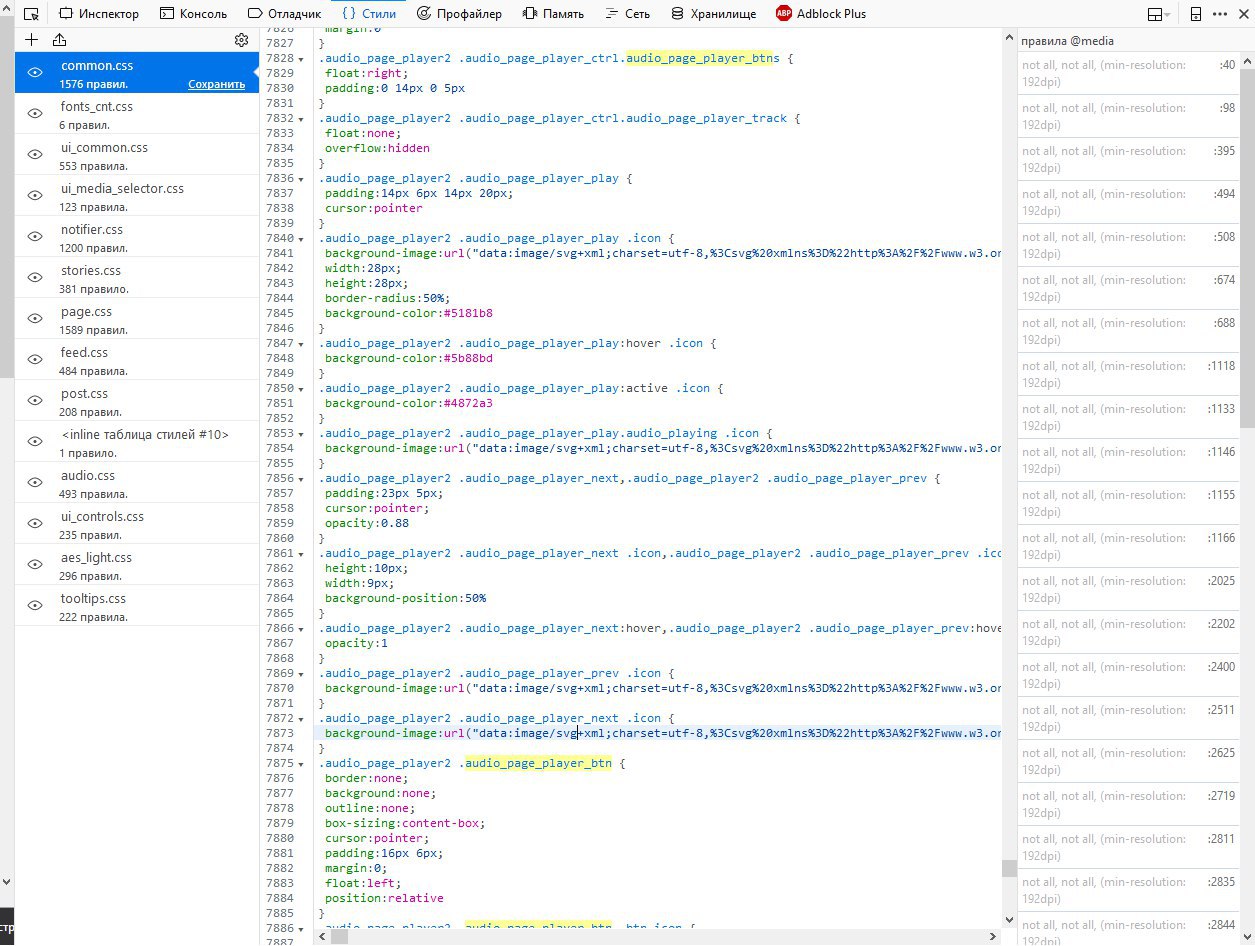This screenshot has height=946, width=1255.
Task: Click the Сохранить link for common.css
Action: click(216, 84)
